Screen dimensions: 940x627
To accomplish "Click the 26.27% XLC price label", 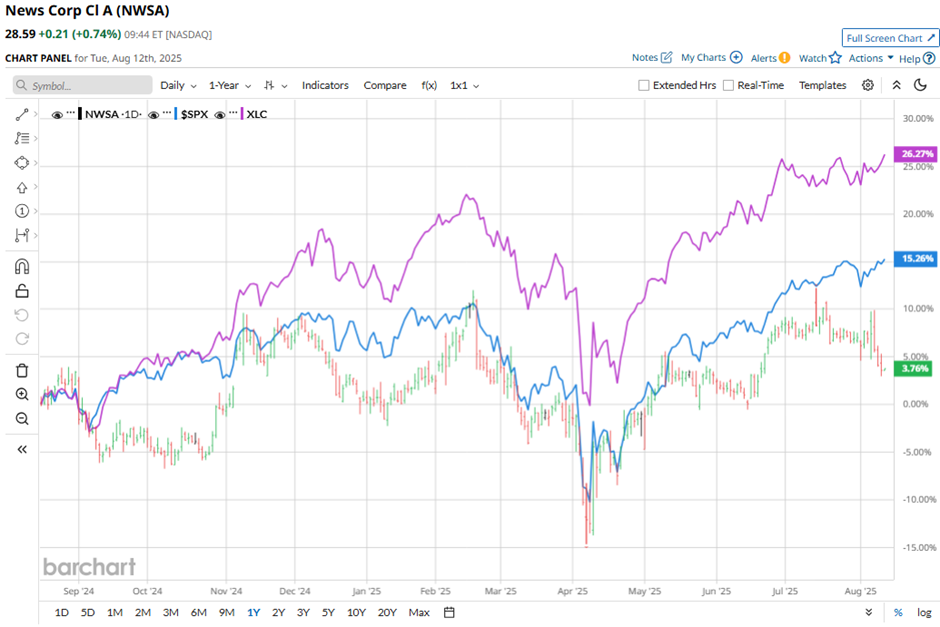I will (915, 154).
